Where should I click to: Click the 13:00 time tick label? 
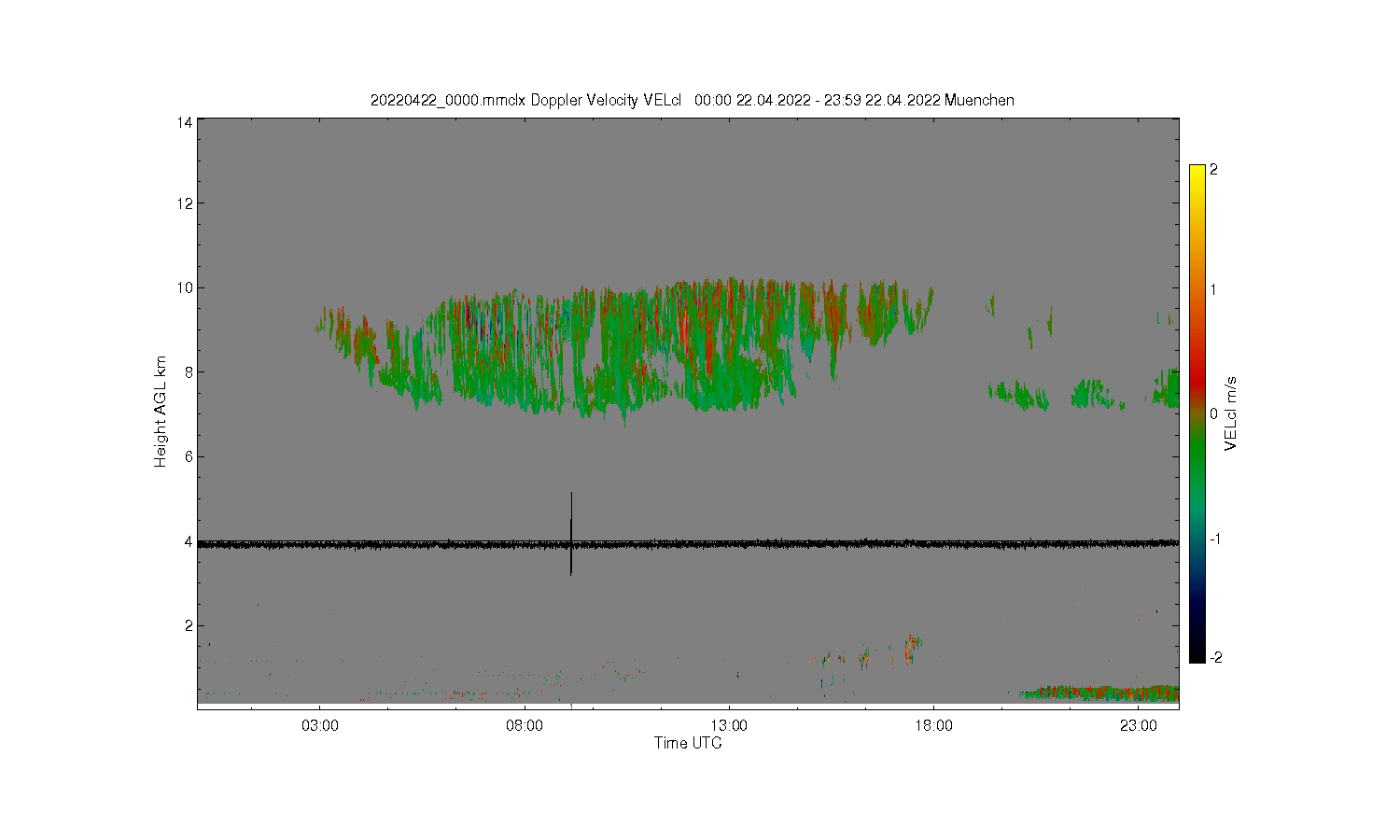[x=729, y=725]
